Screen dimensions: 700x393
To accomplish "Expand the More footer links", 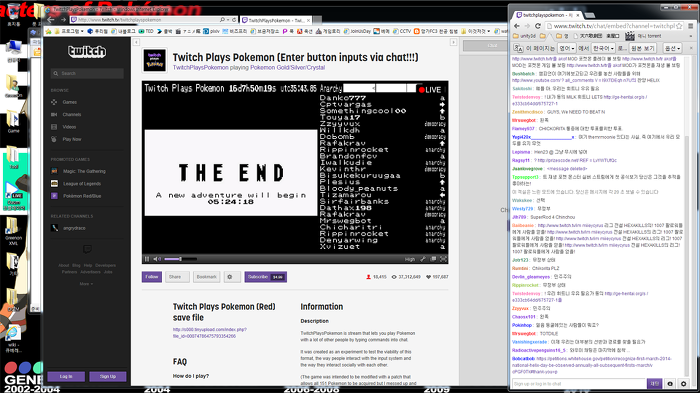I will 86,284.
